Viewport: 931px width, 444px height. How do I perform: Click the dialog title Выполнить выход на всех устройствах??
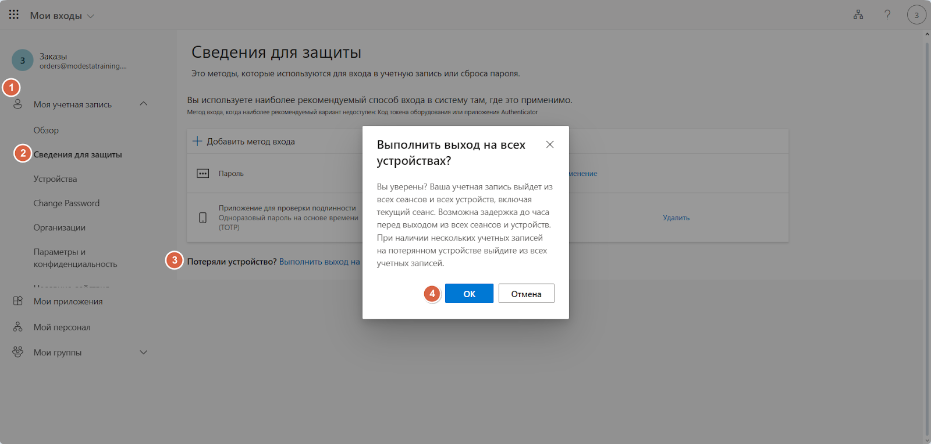pyautogui.click(x=451, y=153)
